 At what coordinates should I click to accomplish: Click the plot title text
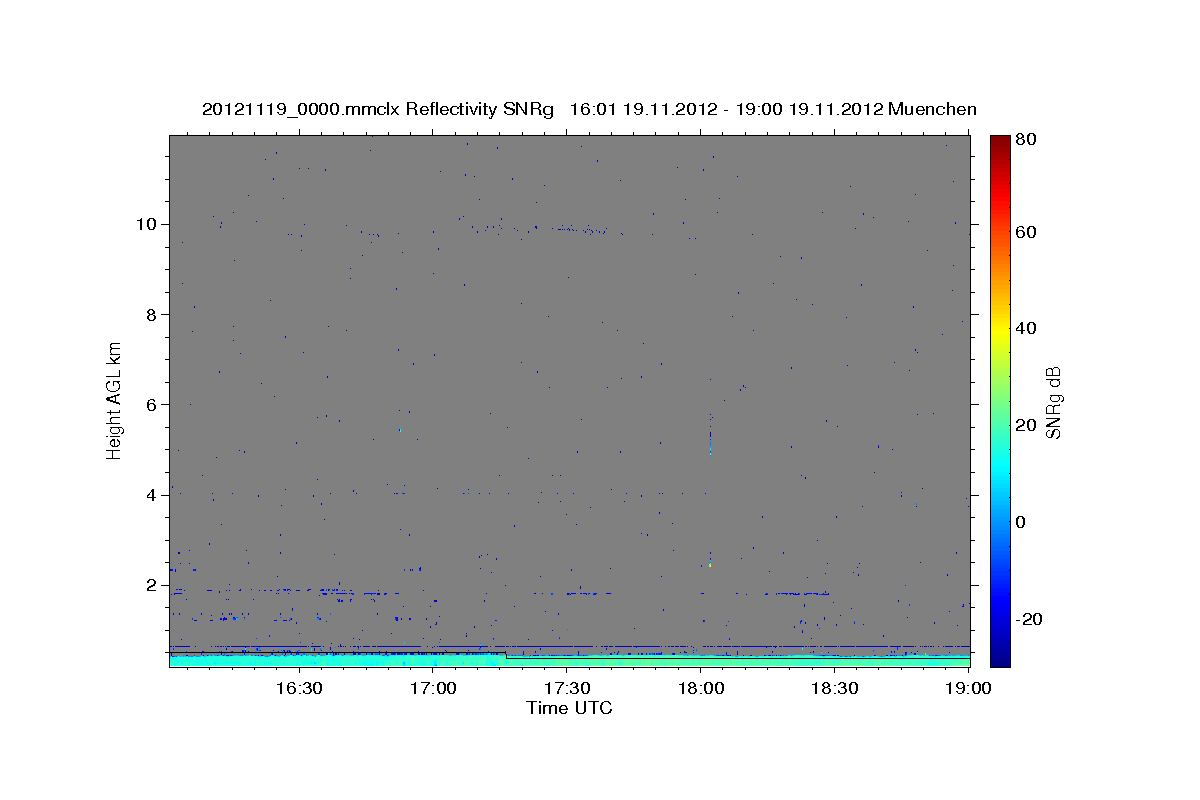589,109
